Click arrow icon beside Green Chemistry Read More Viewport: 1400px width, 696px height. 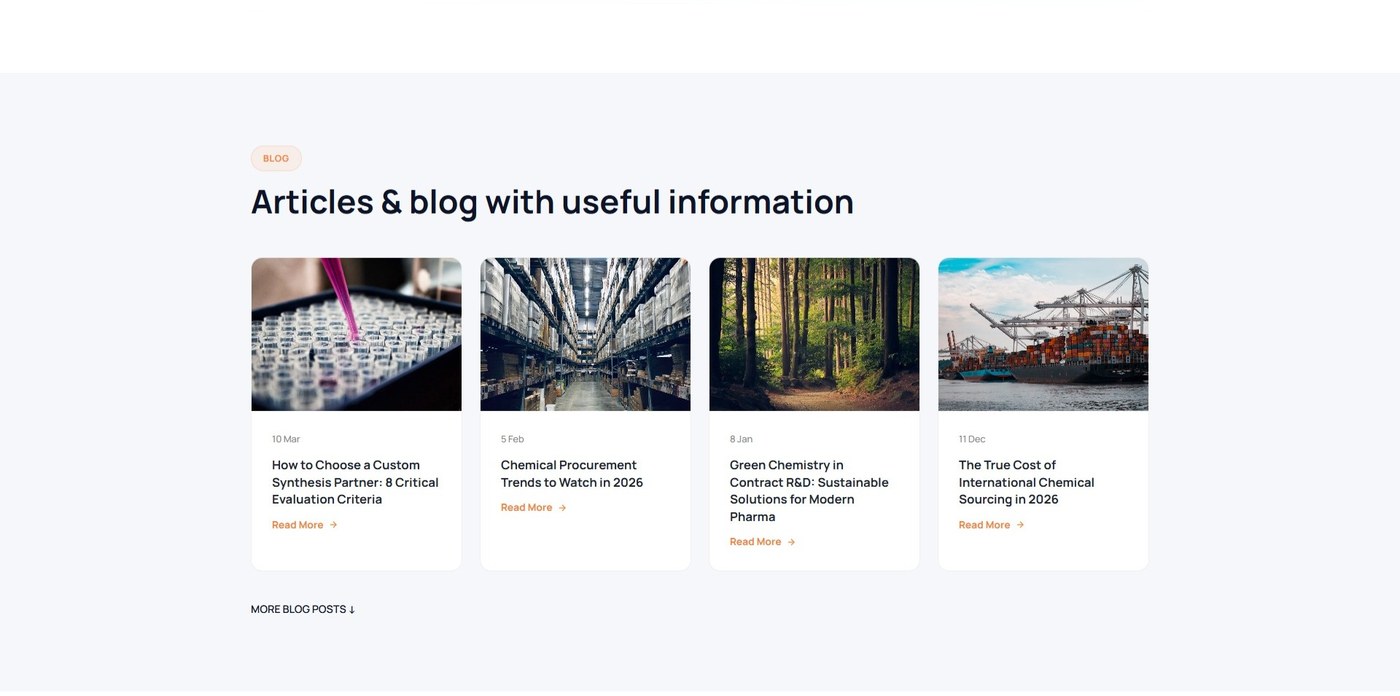792,542
